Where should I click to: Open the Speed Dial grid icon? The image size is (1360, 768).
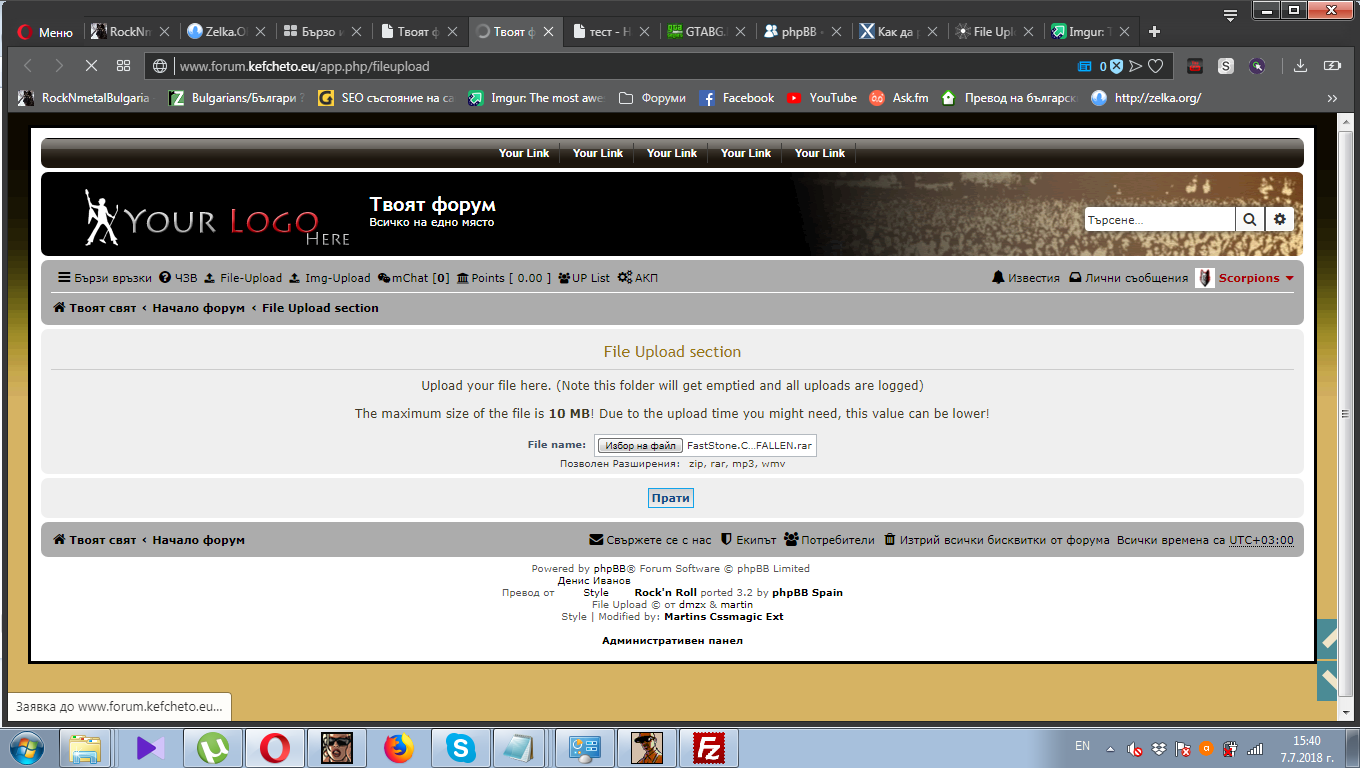click(x=123, y=66)
